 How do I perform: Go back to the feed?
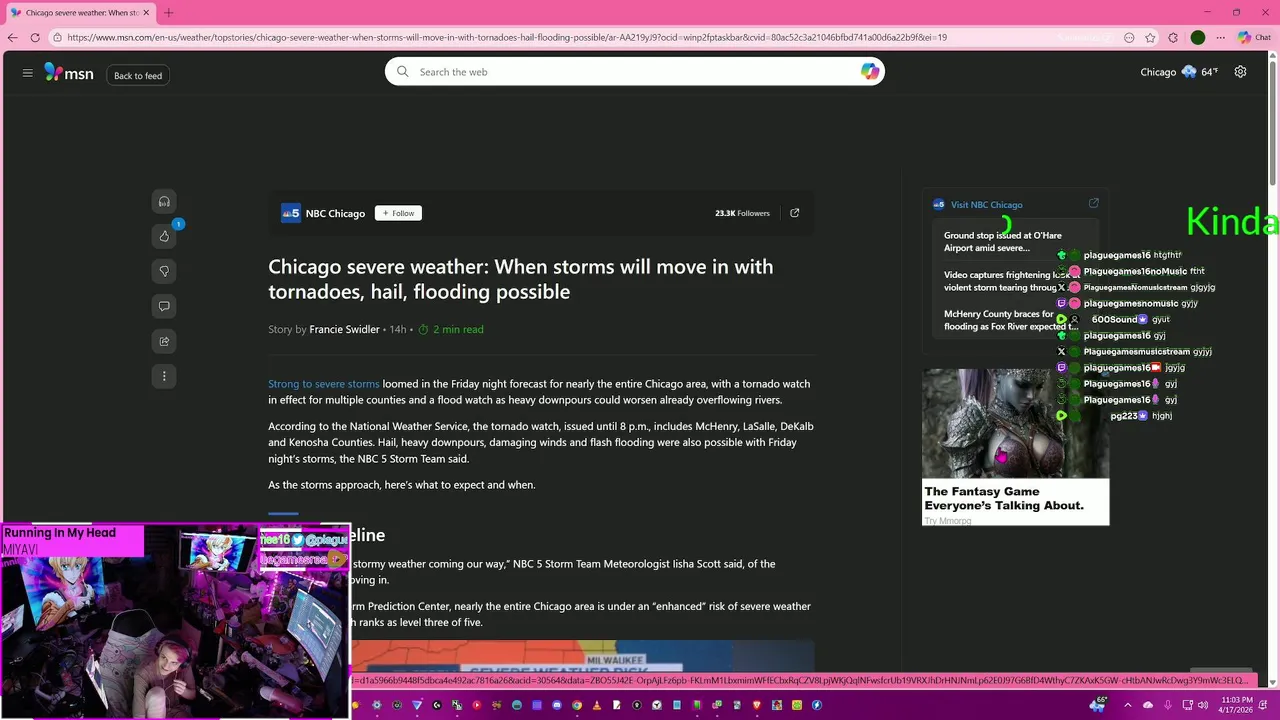(x=138, y=76)
